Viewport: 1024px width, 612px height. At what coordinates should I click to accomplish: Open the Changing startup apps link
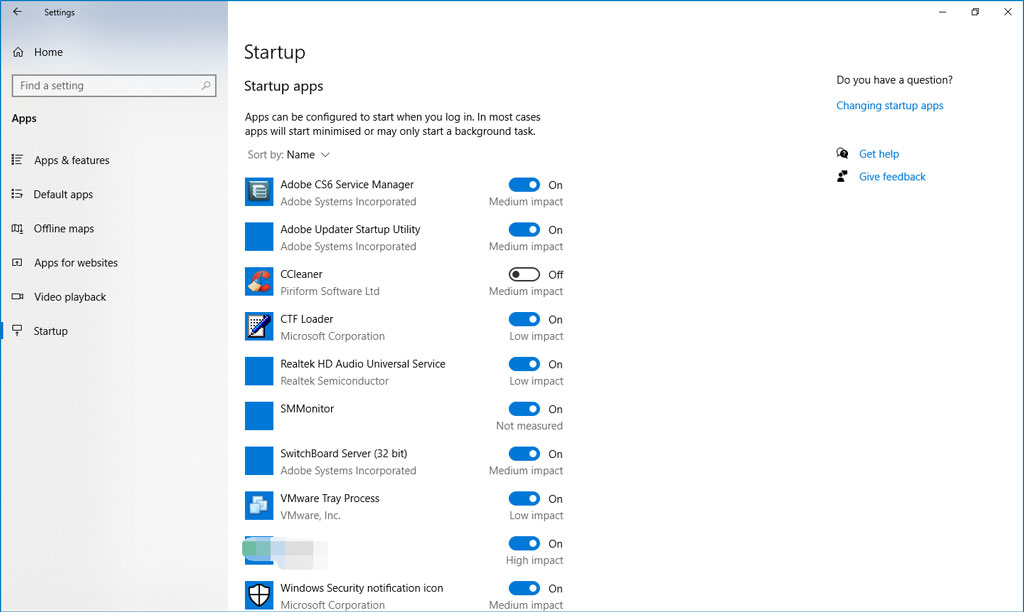point(889,105)
